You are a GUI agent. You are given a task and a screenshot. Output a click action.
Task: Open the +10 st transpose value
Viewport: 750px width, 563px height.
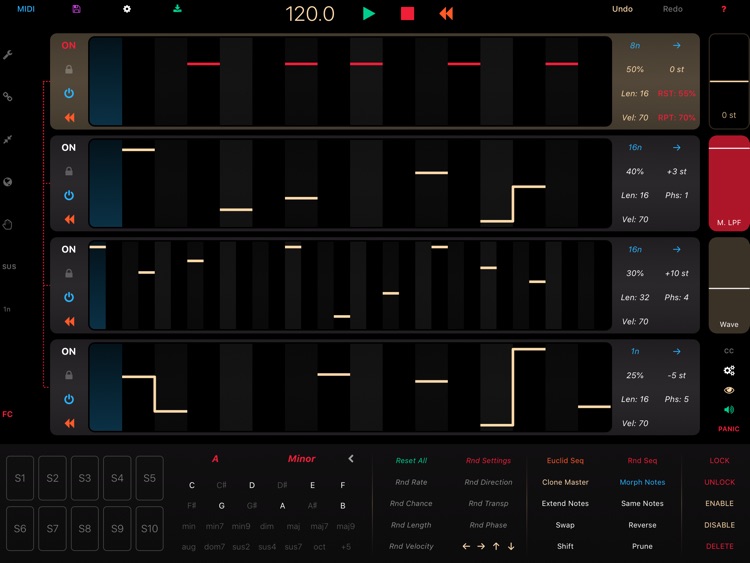(676, 273)
